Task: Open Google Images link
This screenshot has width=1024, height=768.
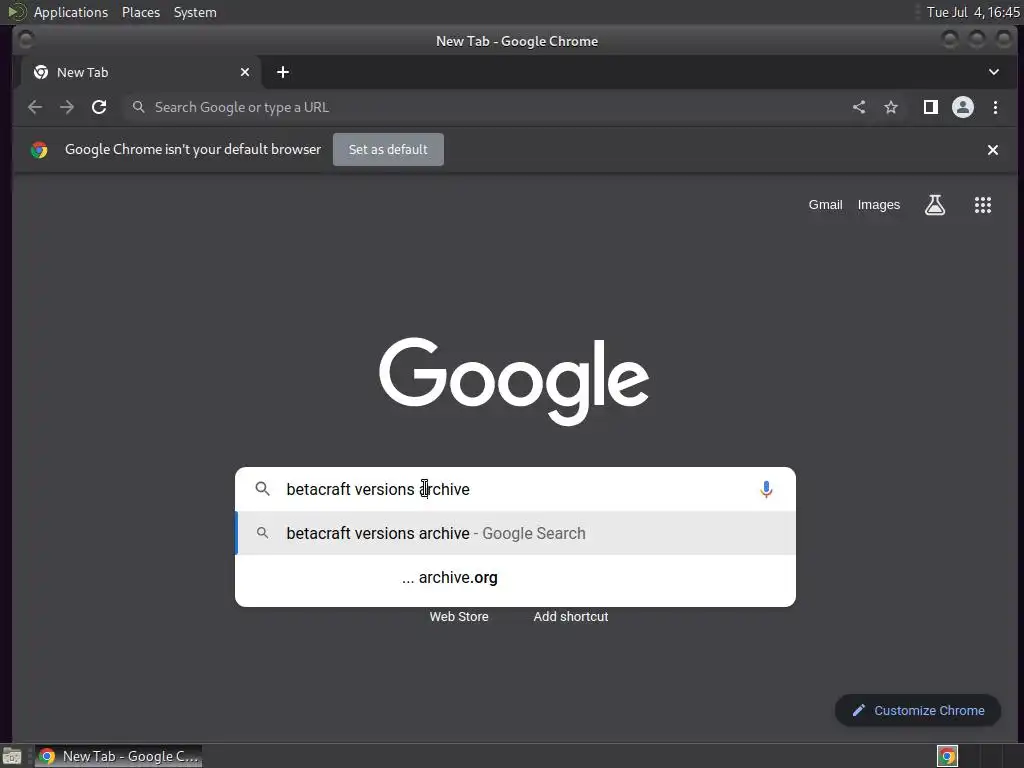Action: 878,205
